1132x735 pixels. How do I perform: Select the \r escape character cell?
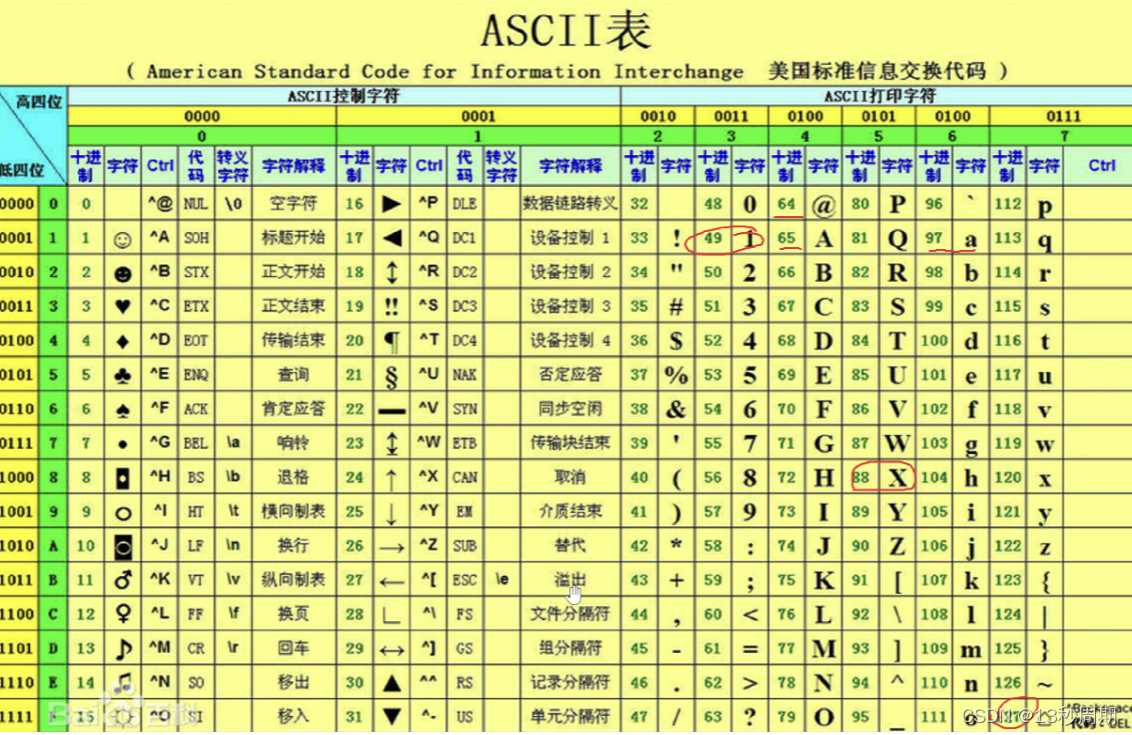(232, 648)
